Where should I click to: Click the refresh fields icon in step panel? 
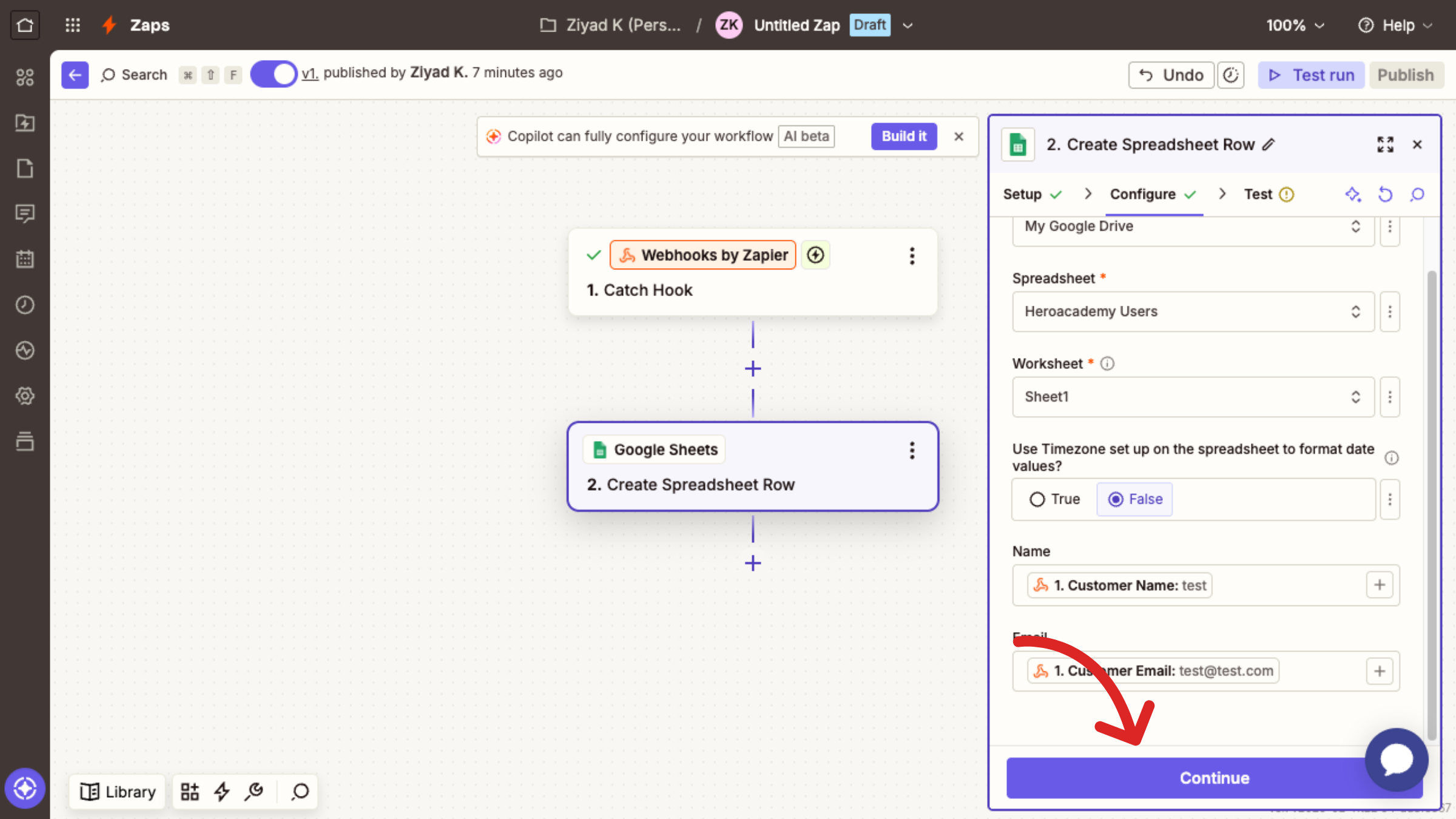(1385, 194)
